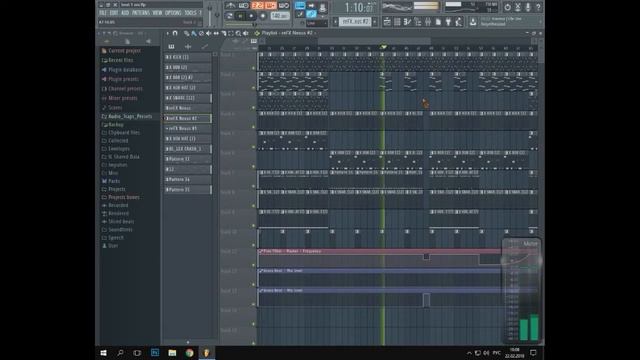Open Chrome from the Windows taskbar
Screen dimensions: 640x360
pos(189,353)
